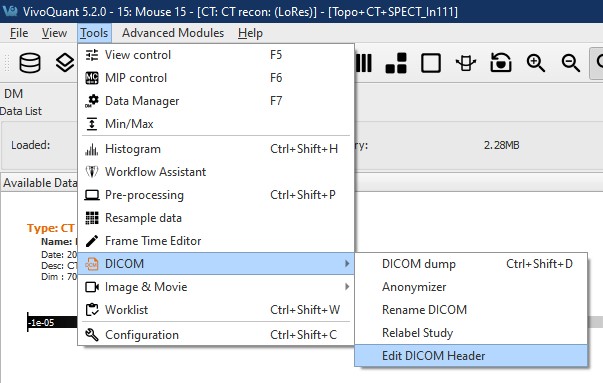This screenshot has height=383, width=603.
Task: Click the DM panel title
Action: point(13,94)
